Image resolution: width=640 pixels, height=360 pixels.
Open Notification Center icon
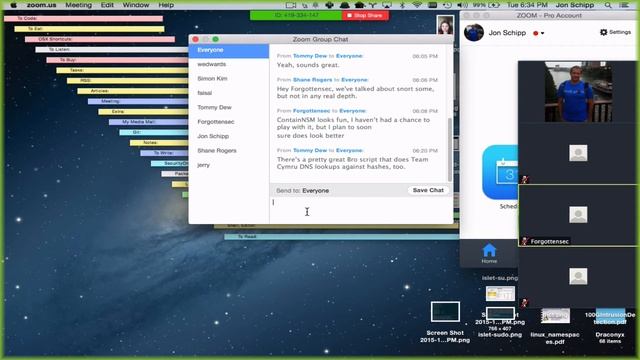[624, 5]
